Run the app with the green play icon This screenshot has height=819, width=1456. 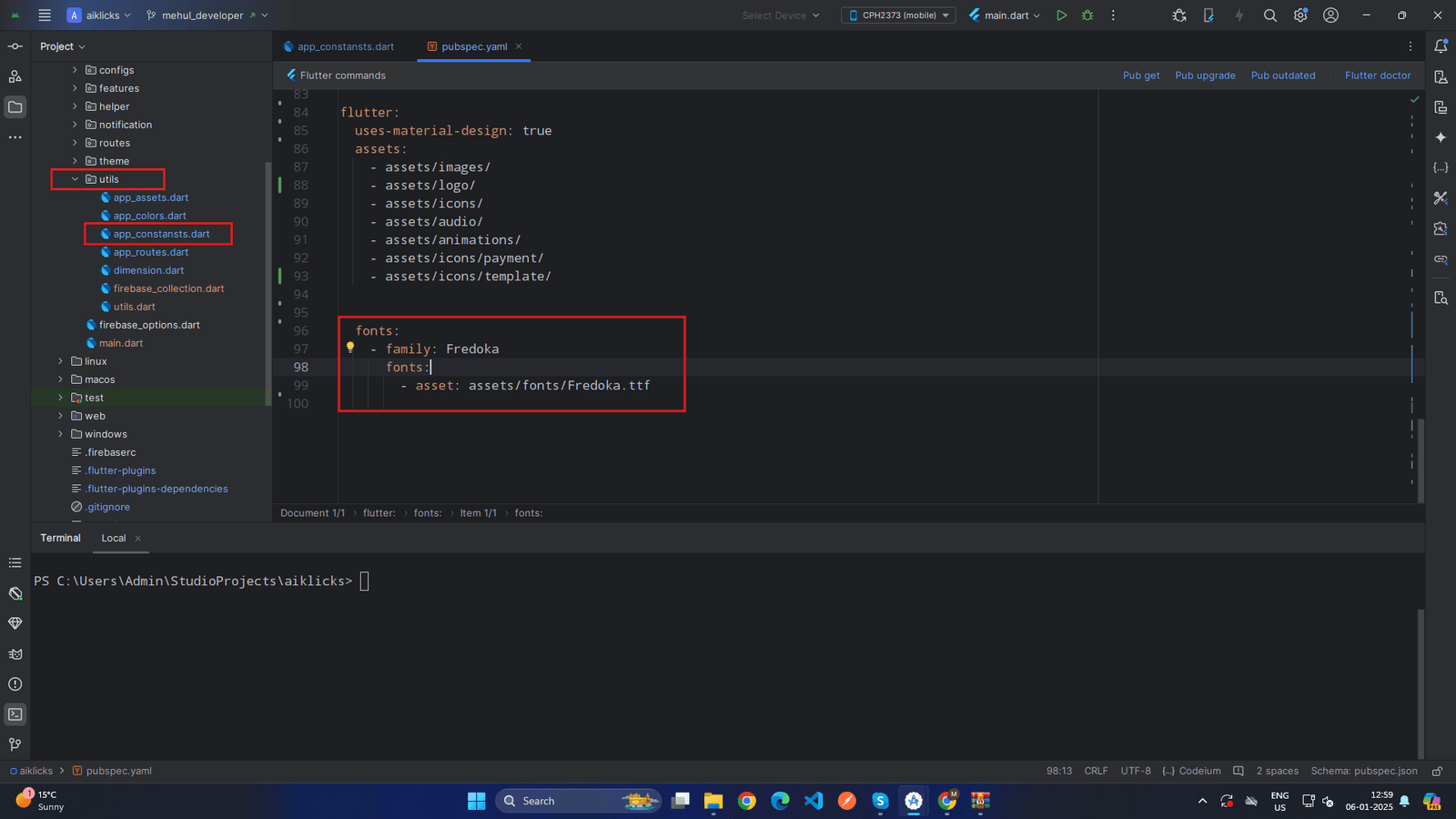pos(1061,15)
